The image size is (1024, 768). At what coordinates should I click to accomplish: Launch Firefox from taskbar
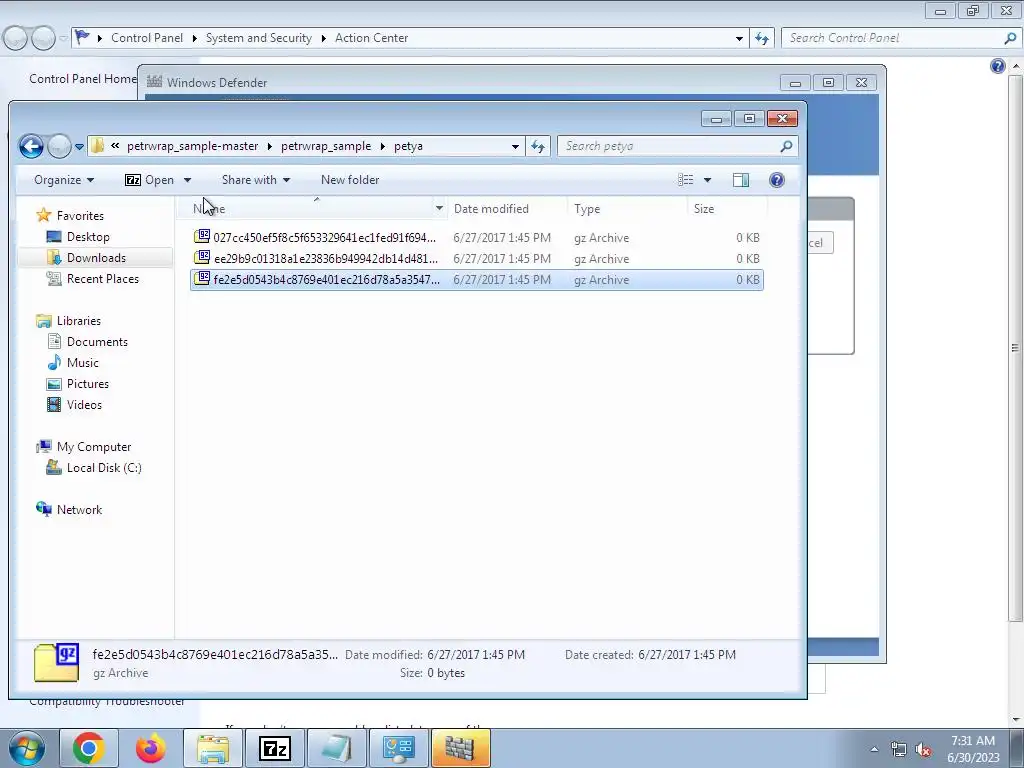click(150, 748)
